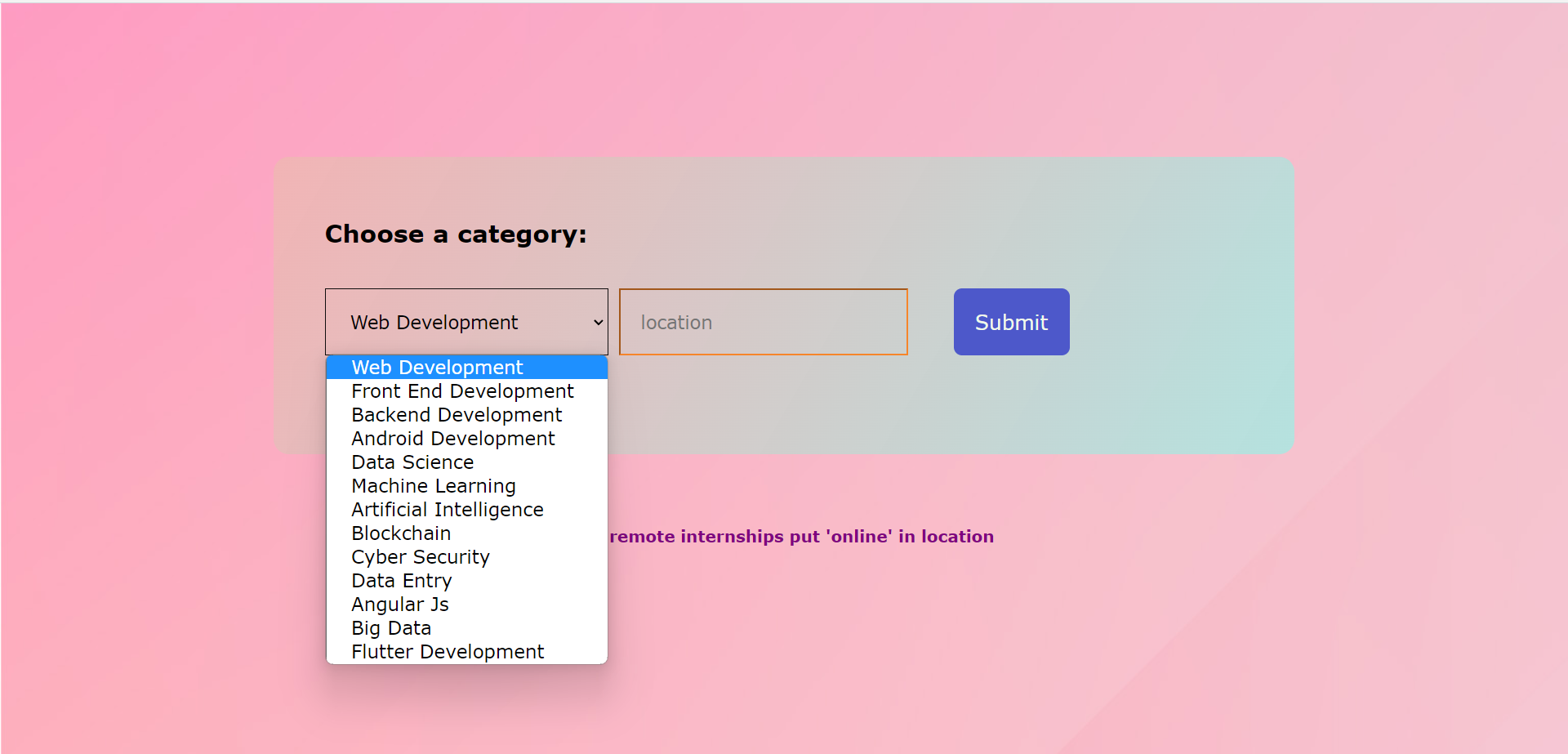Click the purple remote internships hint text

click(x=800, y=537)
